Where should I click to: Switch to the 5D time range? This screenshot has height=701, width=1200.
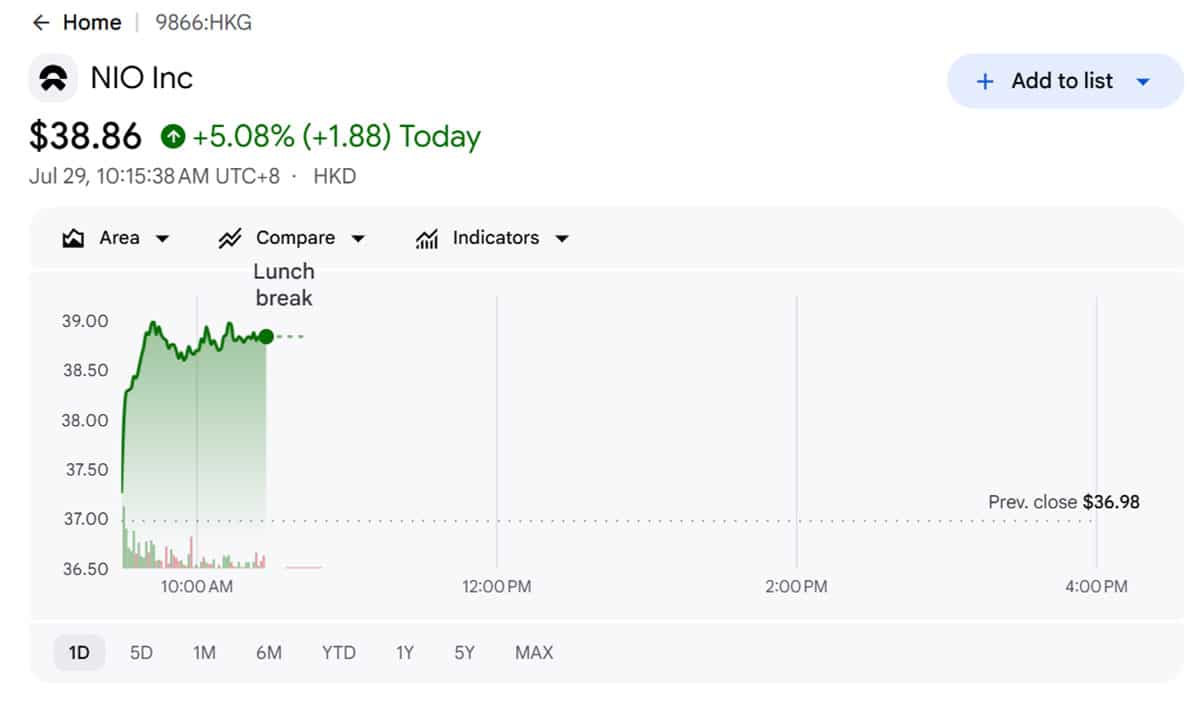pyautogui.click(x=141, y=653)
